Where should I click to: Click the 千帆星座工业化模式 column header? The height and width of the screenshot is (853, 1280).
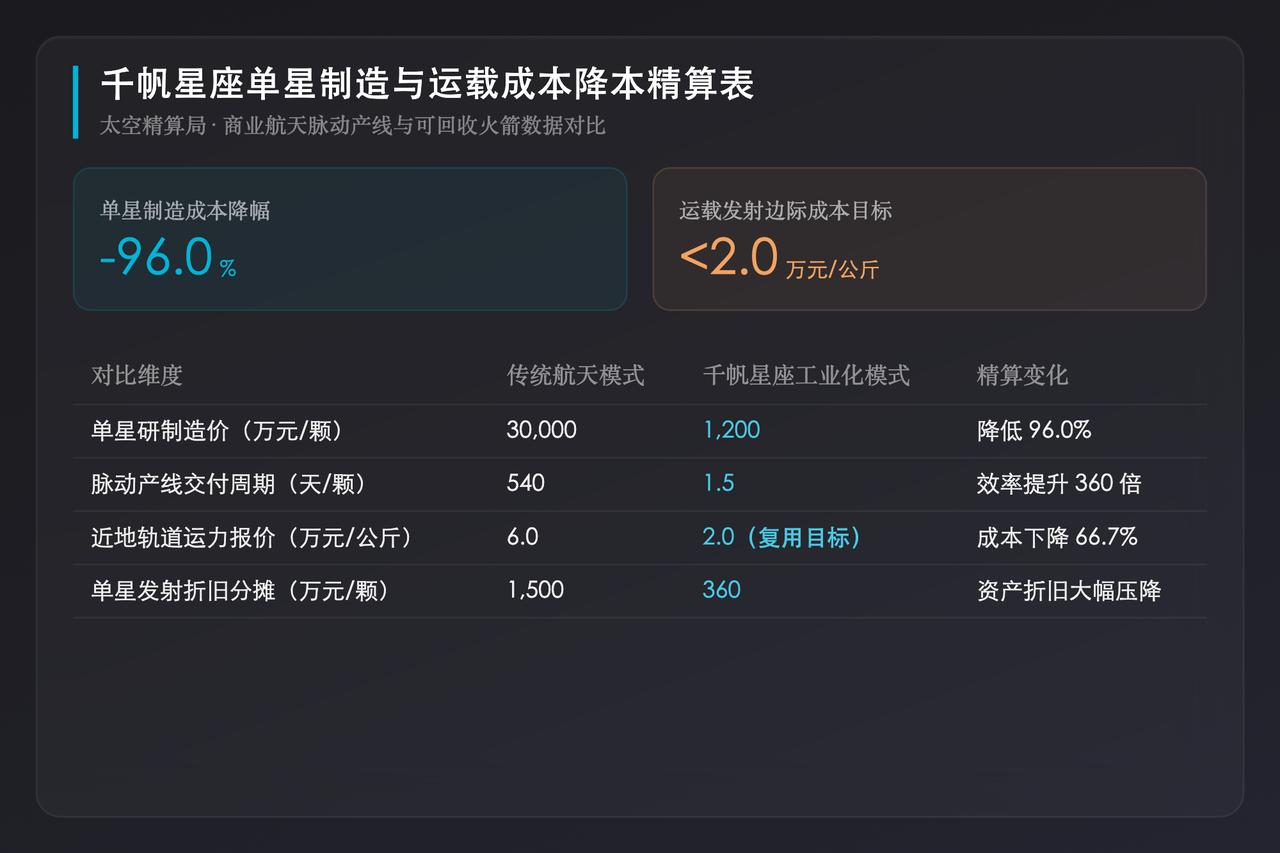806,375
